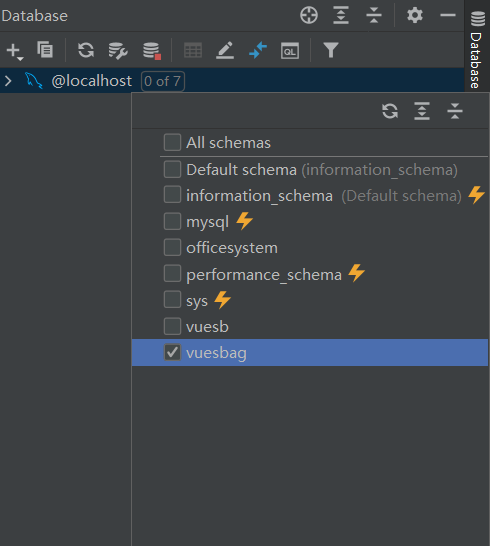Enable the officesystem schema checkbox
The image size is (490, 546).
(x=172, y=247)
